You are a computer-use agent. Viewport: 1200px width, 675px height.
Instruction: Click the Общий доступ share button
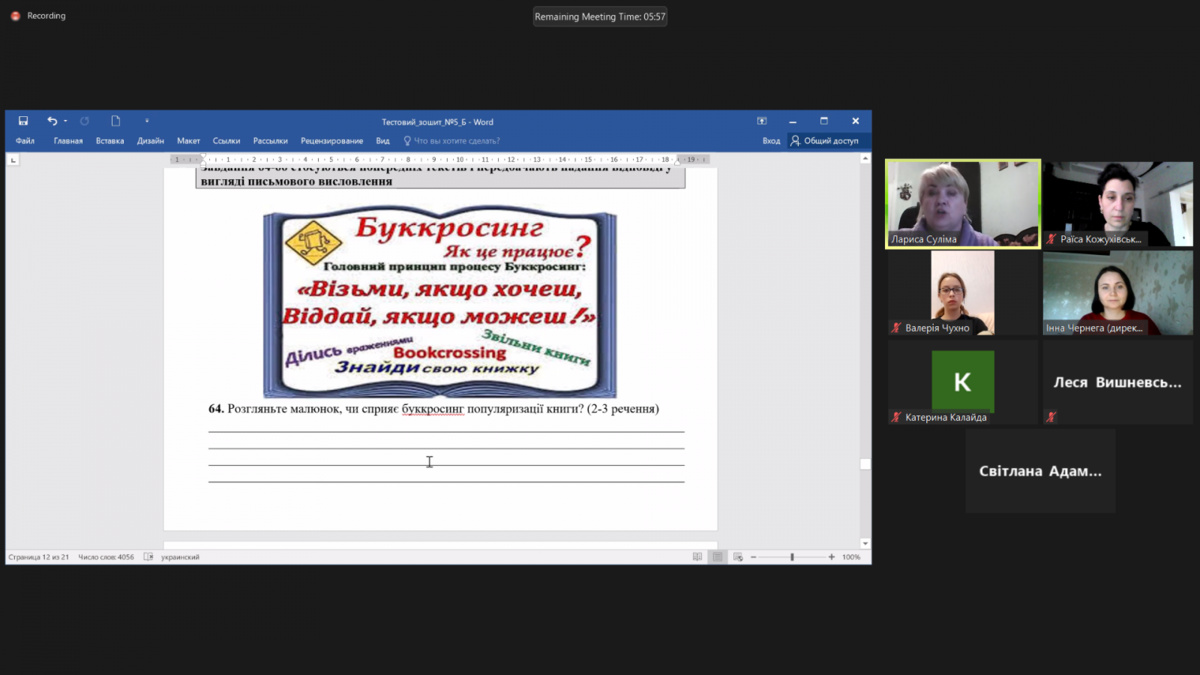[x=825, y=141]
